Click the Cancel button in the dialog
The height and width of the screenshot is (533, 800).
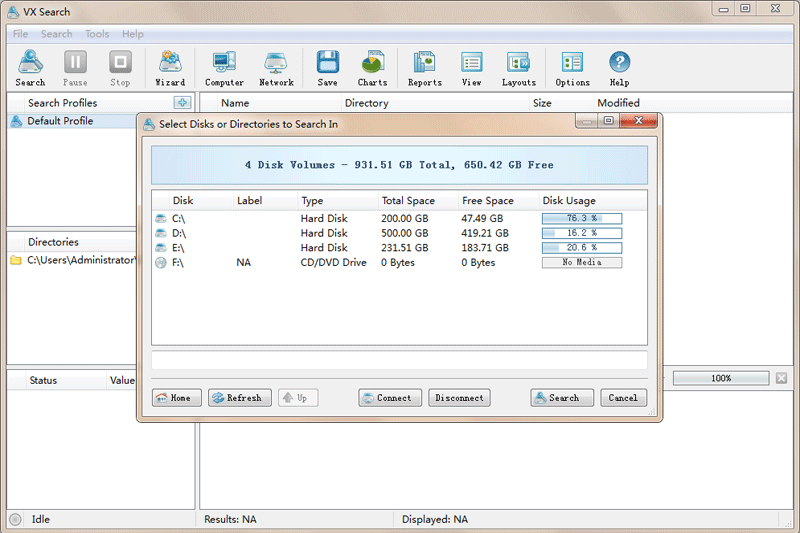(622, 398)
